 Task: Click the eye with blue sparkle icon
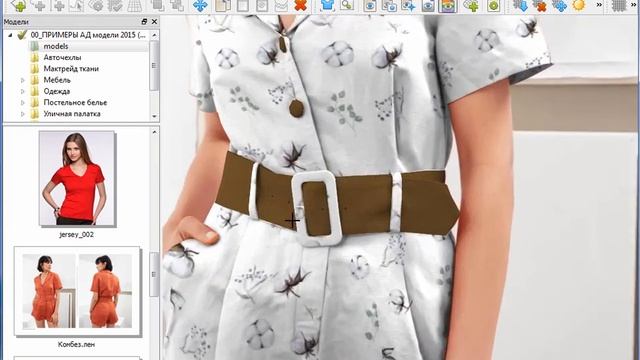pyautogui.click(x=409, y=5)
